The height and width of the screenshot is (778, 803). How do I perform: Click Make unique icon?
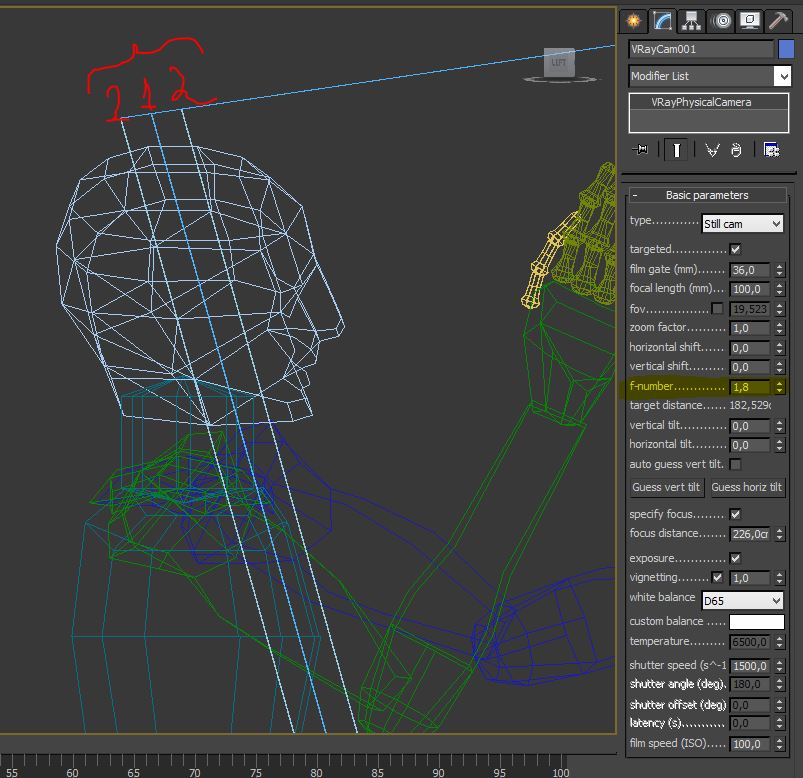pyautogui.click(x=712, y=149)
